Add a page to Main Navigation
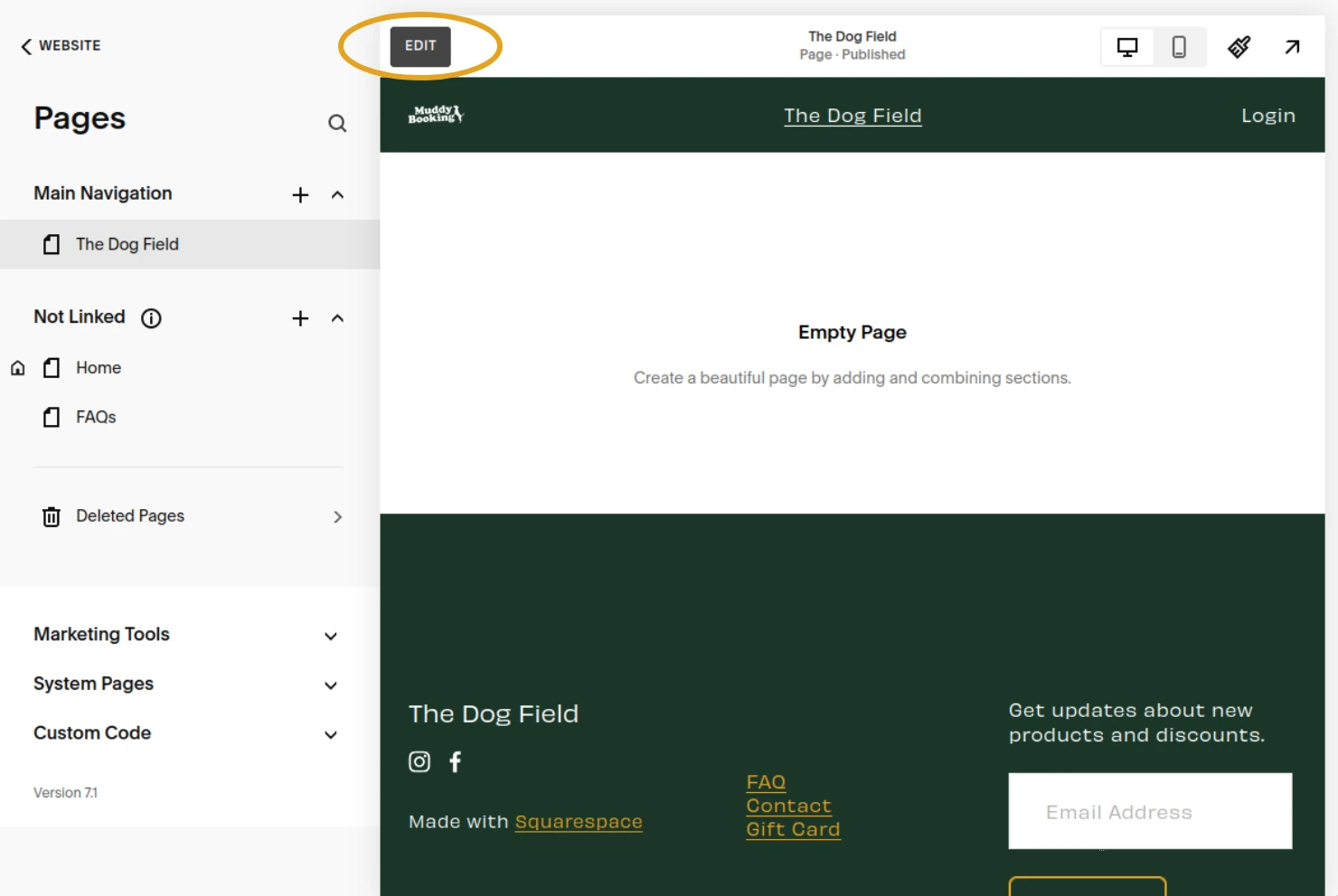 (x=299, y=193)
